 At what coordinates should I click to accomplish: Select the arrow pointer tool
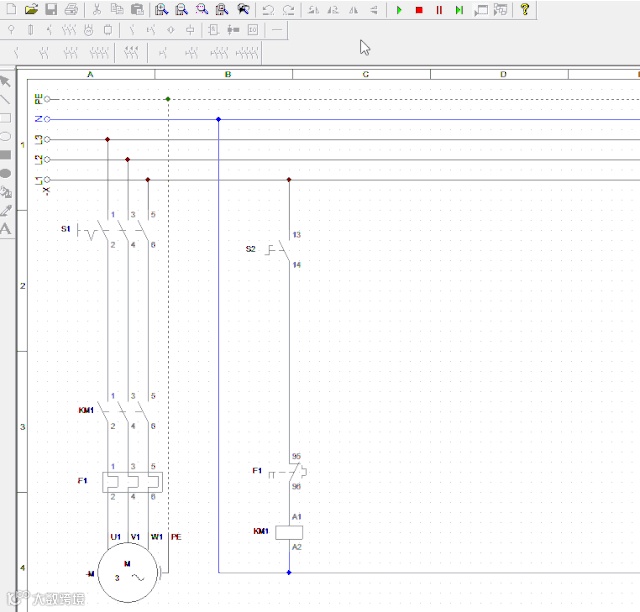point(6,81)
